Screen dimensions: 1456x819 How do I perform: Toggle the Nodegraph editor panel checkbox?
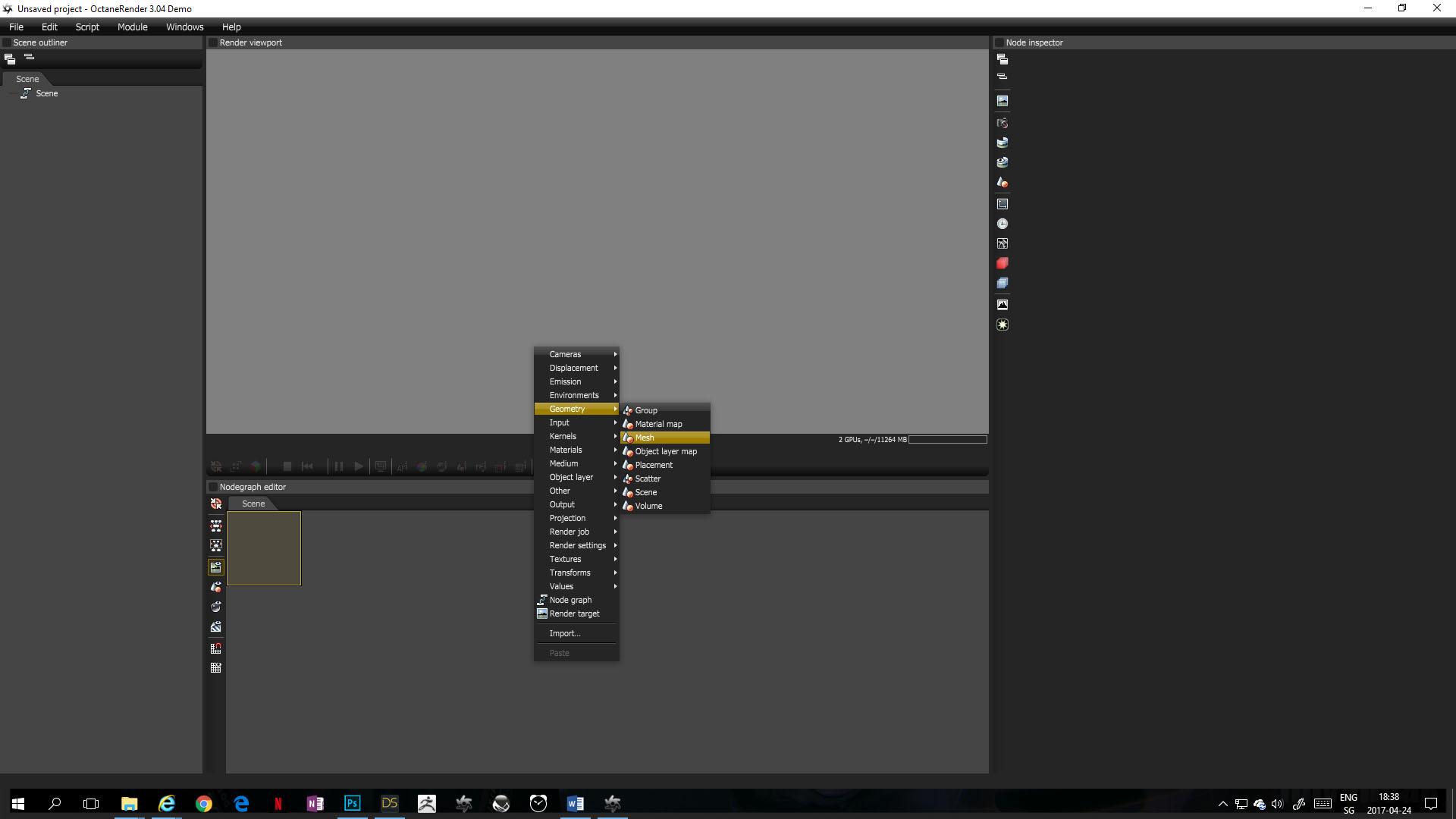point(213,487)
